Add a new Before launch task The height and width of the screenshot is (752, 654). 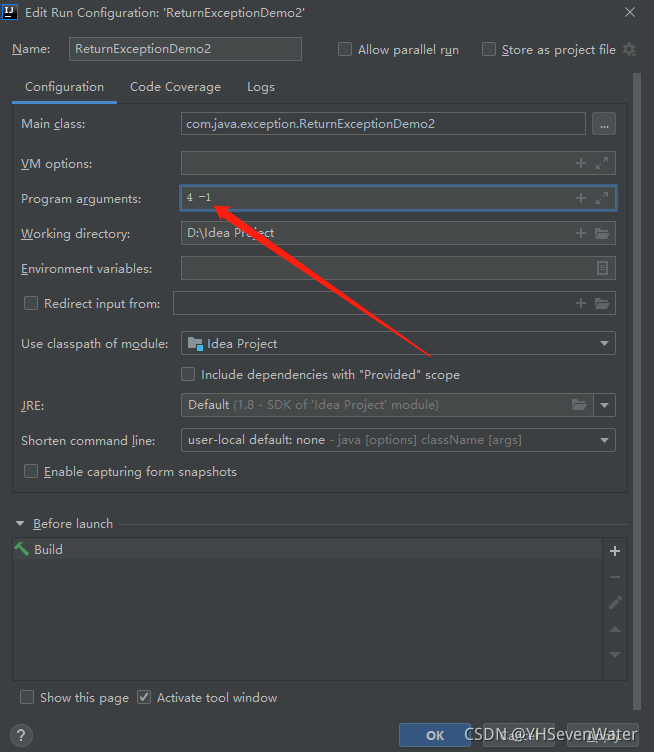click(615, 551)
